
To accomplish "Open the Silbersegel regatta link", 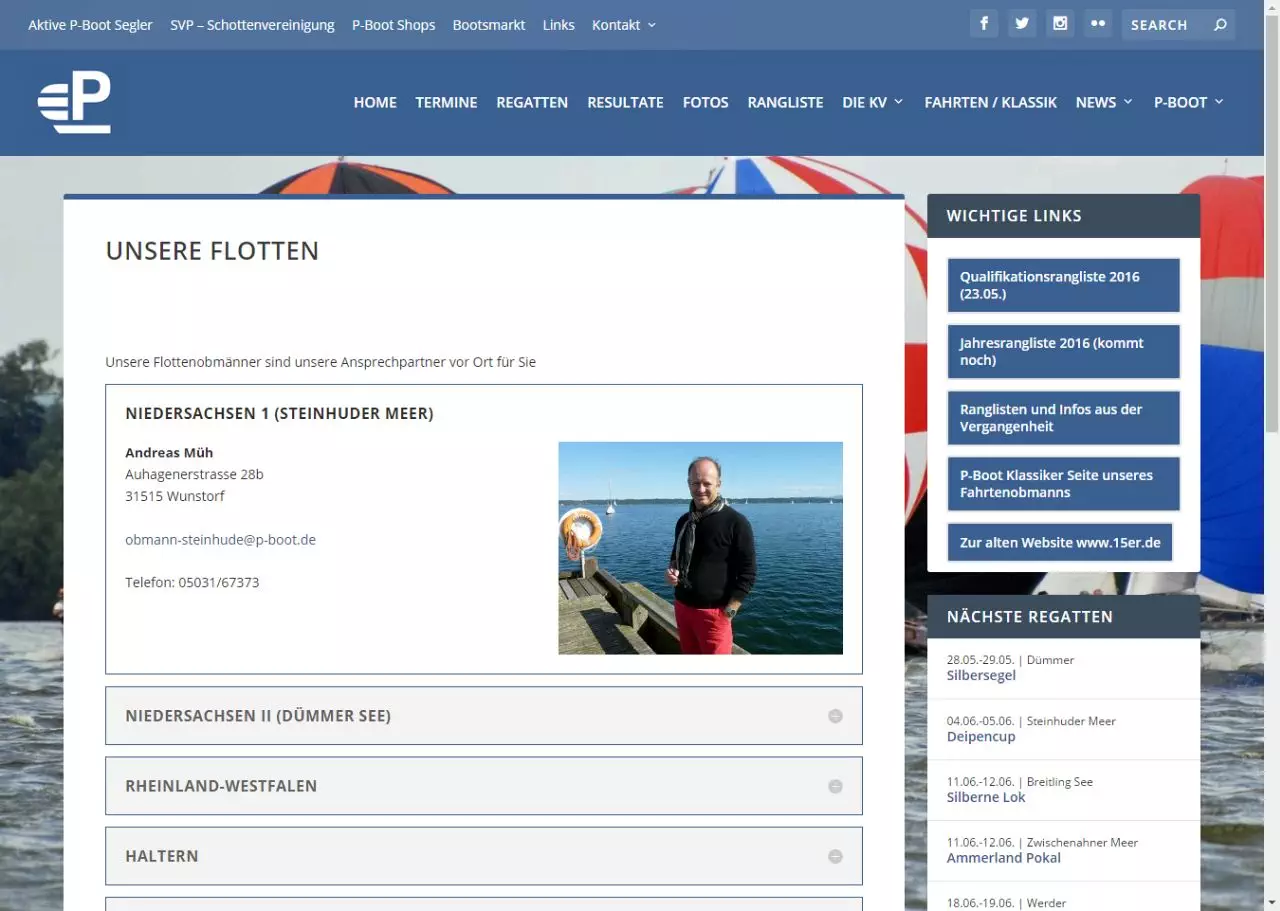I will [980, 675].
